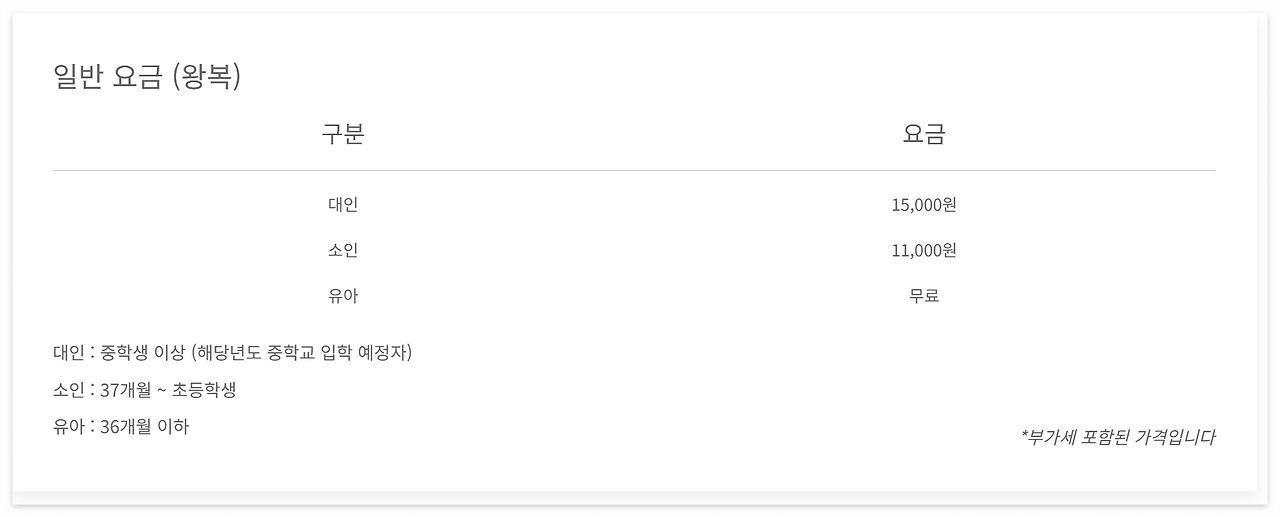Click the 일반 요금 (왕복) heading

coord(146,77)
